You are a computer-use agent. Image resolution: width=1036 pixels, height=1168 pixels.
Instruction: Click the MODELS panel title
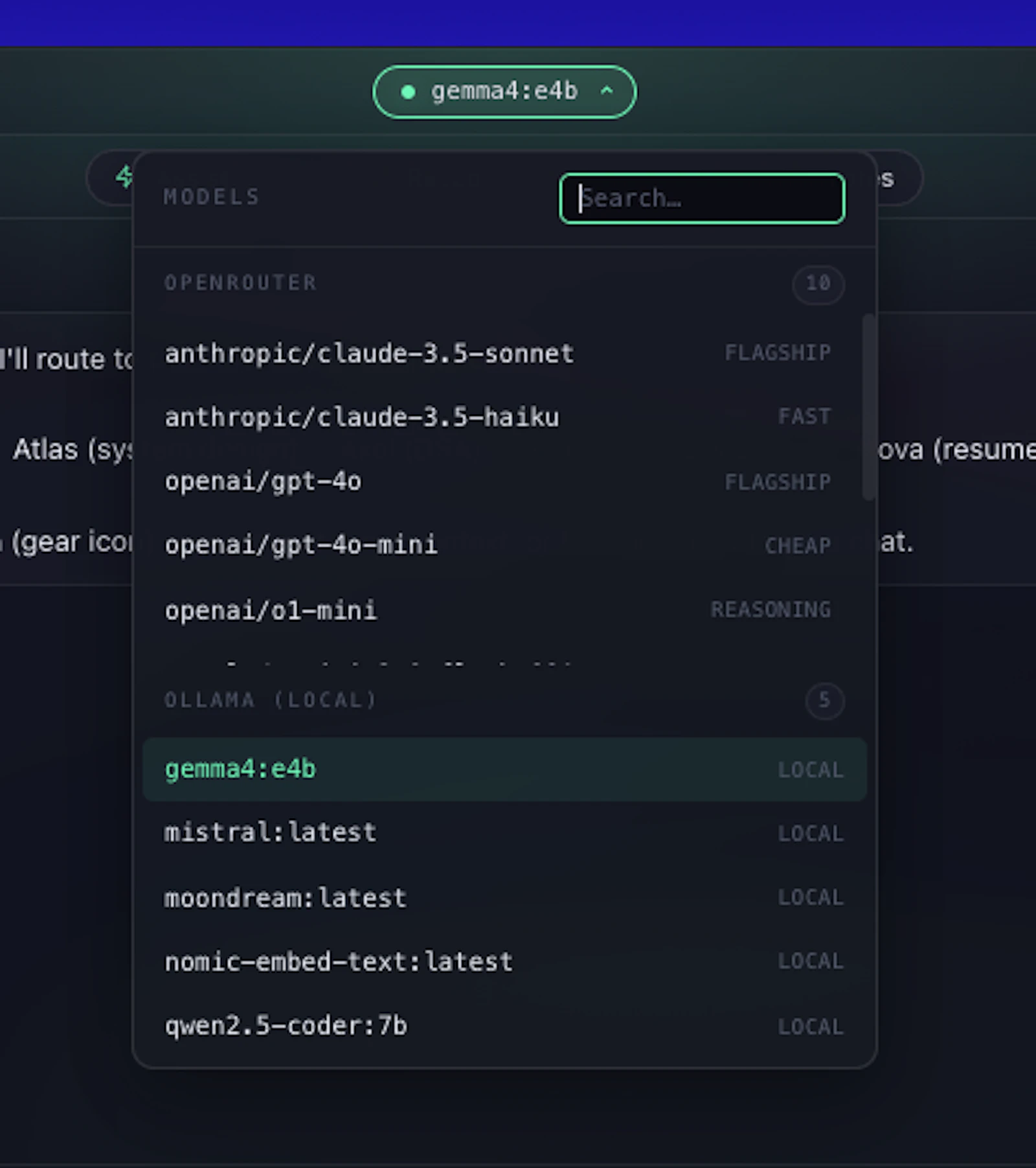pyautogui.click(x=211, y=197)
